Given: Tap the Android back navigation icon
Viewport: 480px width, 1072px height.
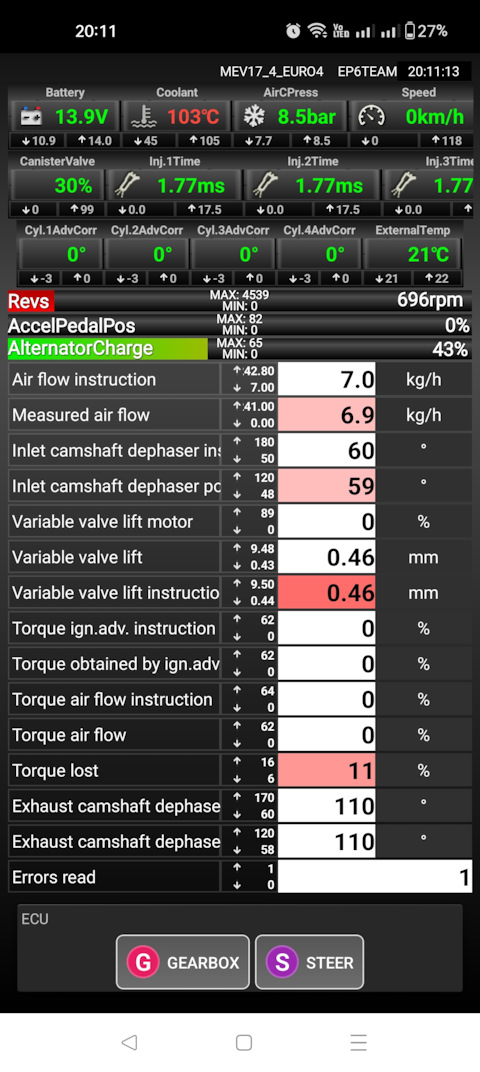Looking at the screenshot, I should click(129, 1042).
